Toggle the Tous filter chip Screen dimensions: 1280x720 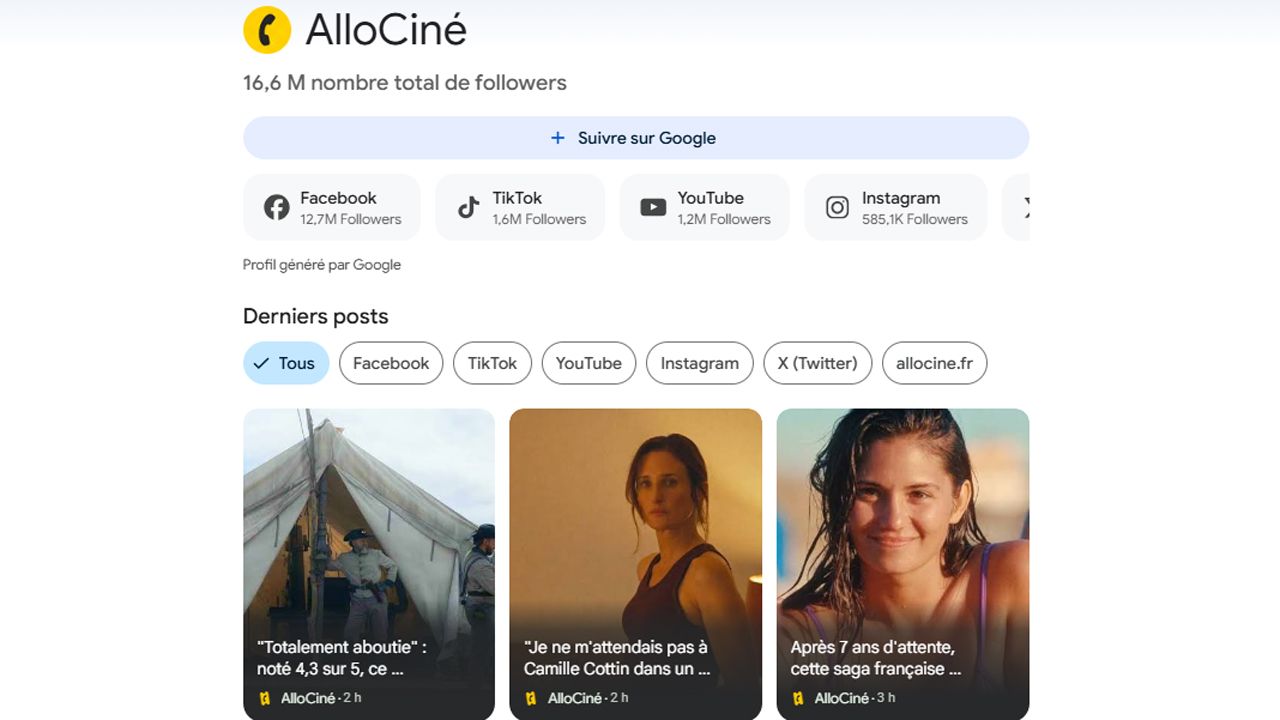[x=286, y=363]
